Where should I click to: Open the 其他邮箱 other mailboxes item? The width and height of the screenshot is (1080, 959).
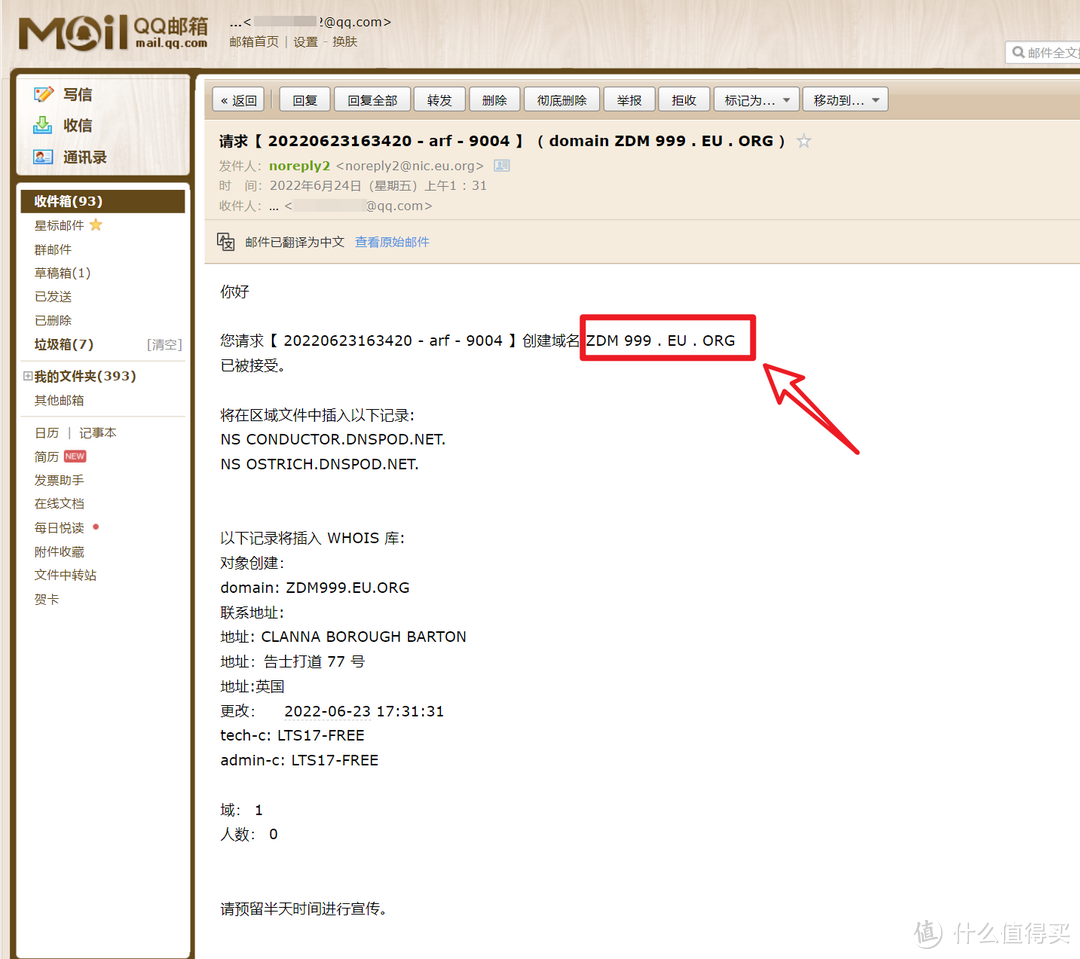point(59,400)
